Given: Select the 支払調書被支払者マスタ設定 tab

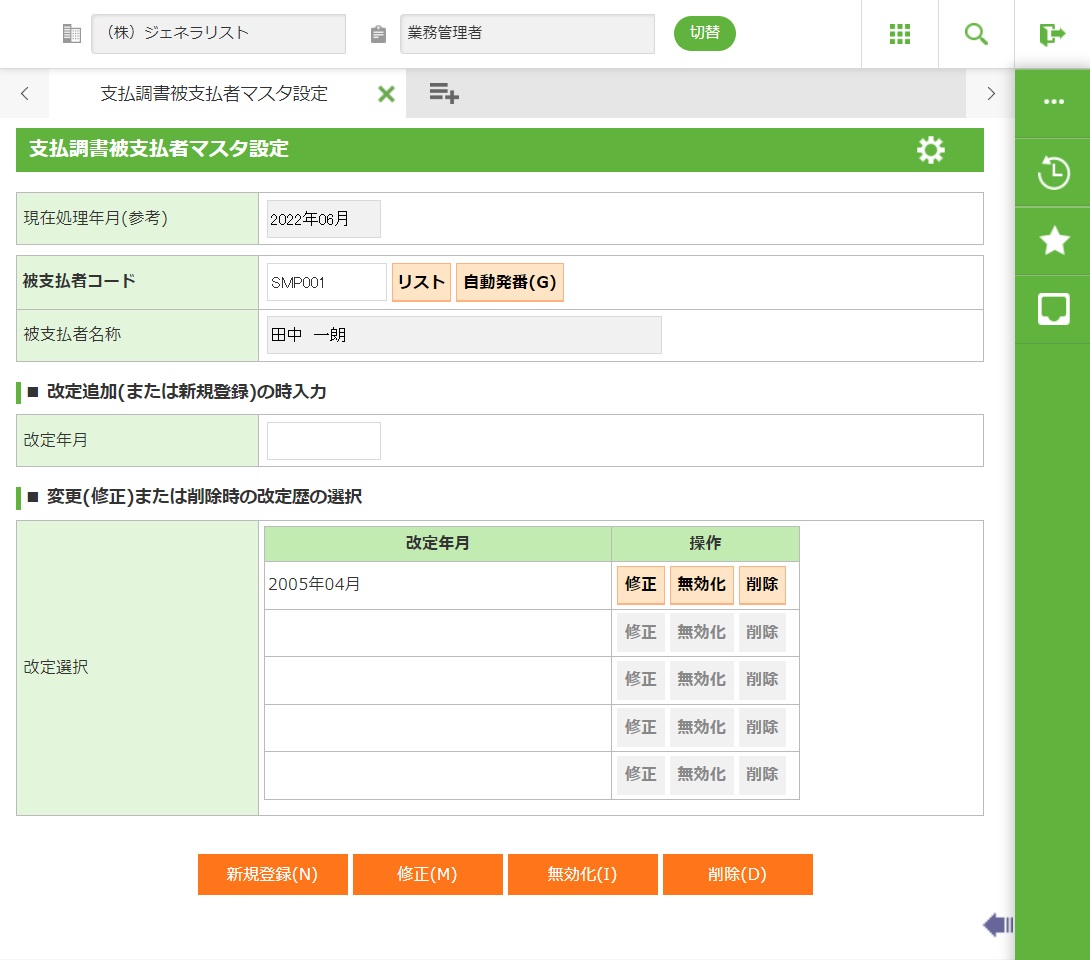Looking at the screenshot, I should tap(214, 94).
